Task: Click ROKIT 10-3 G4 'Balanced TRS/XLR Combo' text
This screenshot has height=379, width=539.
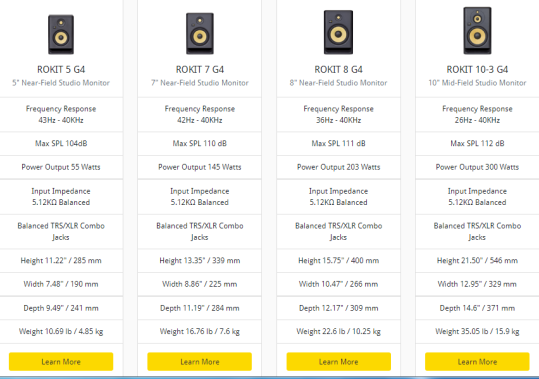Action: [477, 226]
